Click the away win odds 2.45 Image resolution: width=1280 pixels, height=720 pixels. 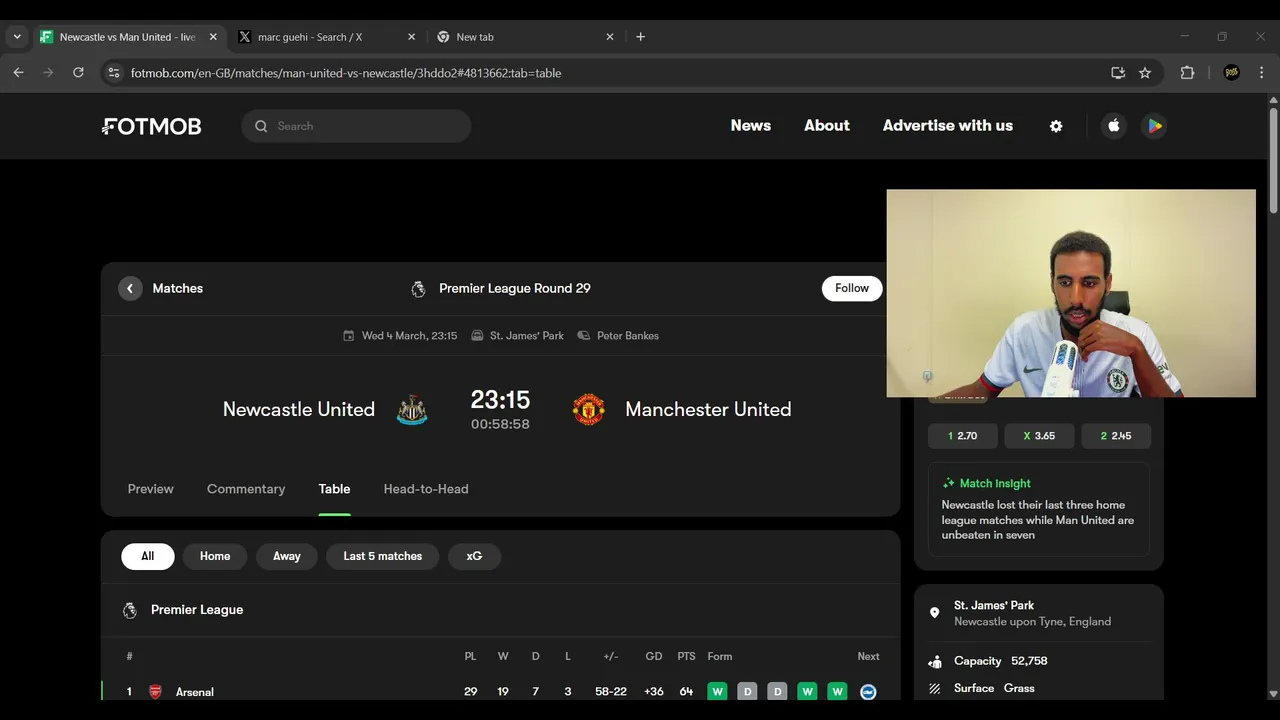click(1116, 436)
